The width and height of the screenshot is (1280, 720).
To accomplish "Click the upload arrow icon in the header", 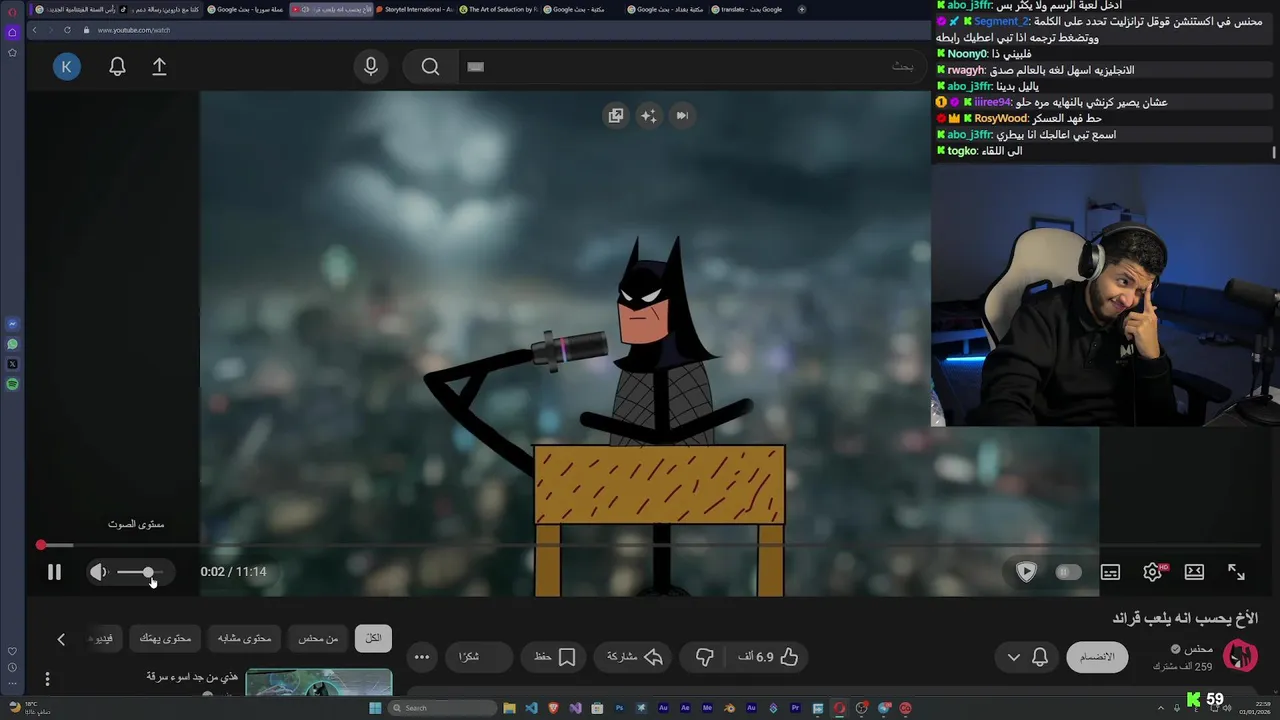I will click(x=159, y=66).
